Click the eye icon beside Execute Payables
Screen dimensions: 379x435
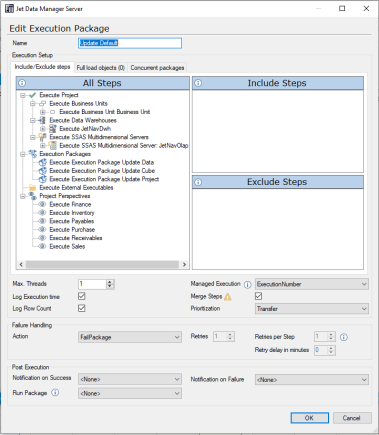42,221
